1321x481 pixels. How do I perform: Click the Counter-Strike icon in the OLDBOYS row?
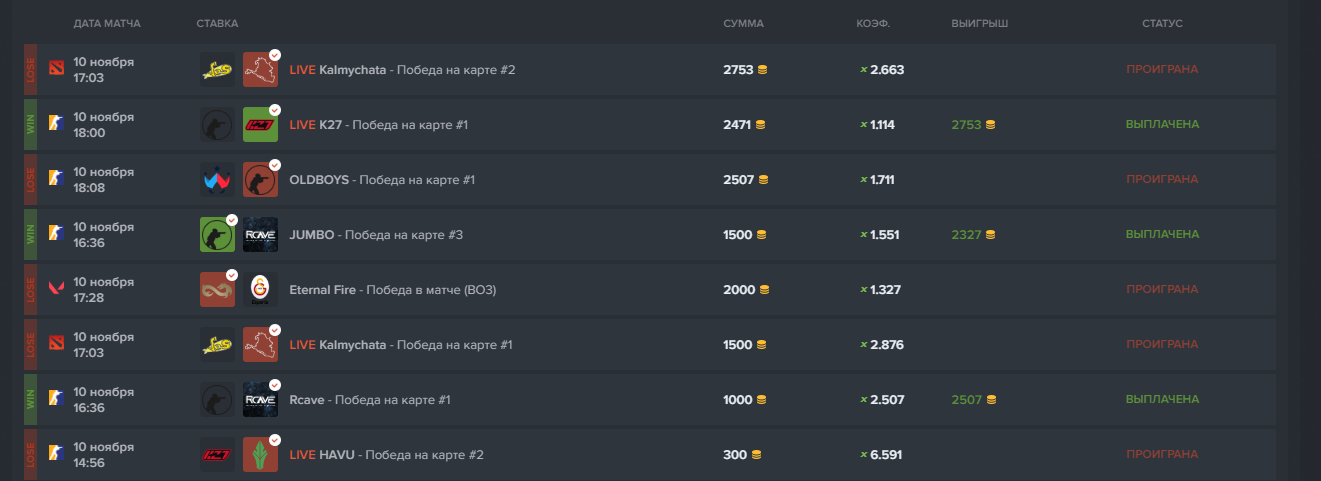point(56,179)
